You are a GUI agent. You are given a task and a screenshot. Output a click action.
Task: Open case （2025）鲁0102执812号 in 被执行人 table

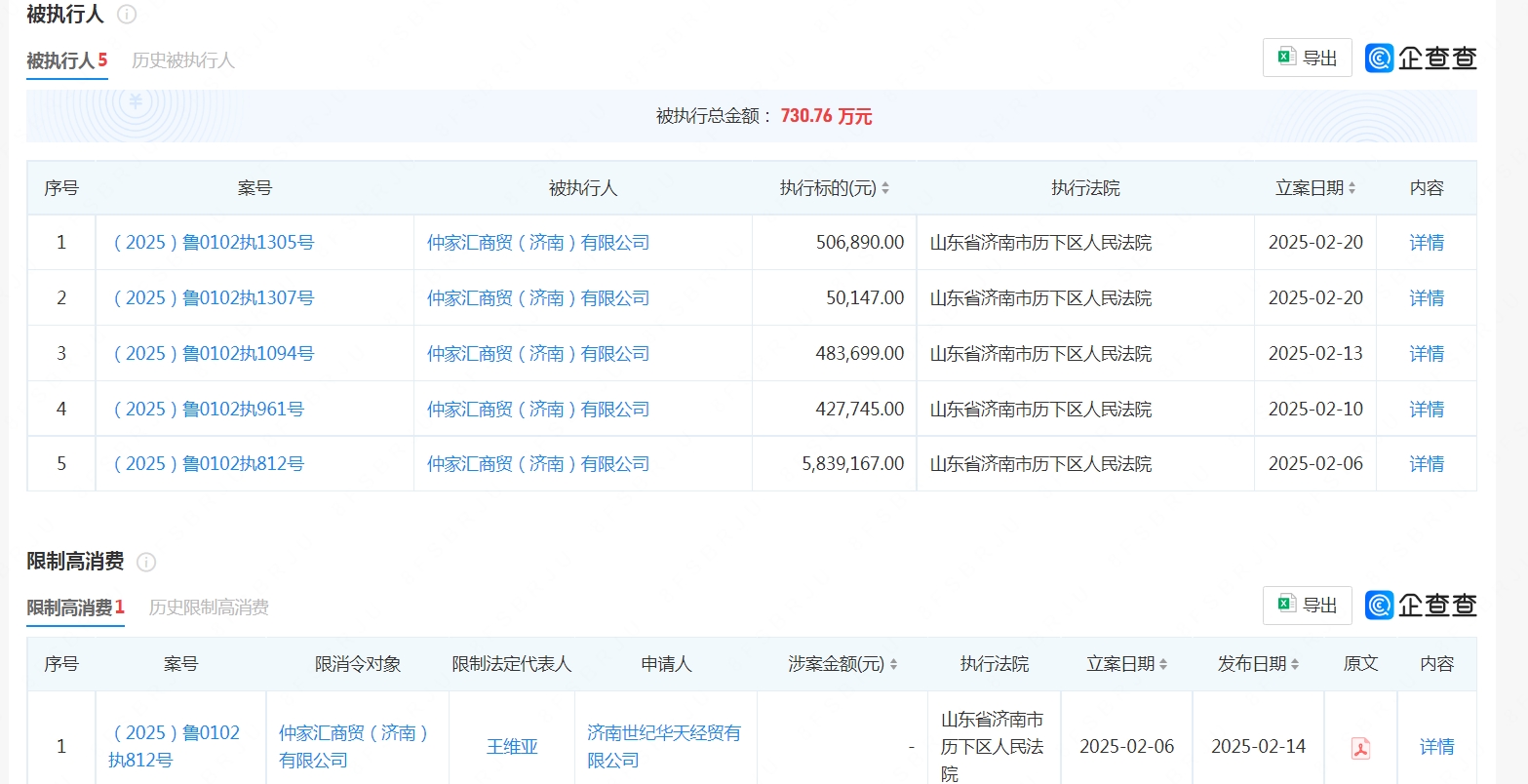pos(207,464)
